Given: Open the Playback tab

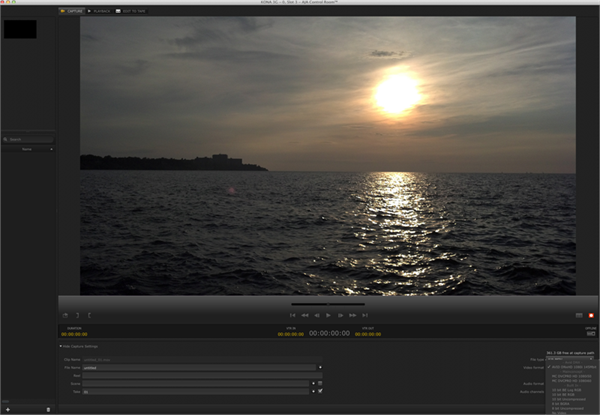Looking at the screenshot, I should 100,11.
